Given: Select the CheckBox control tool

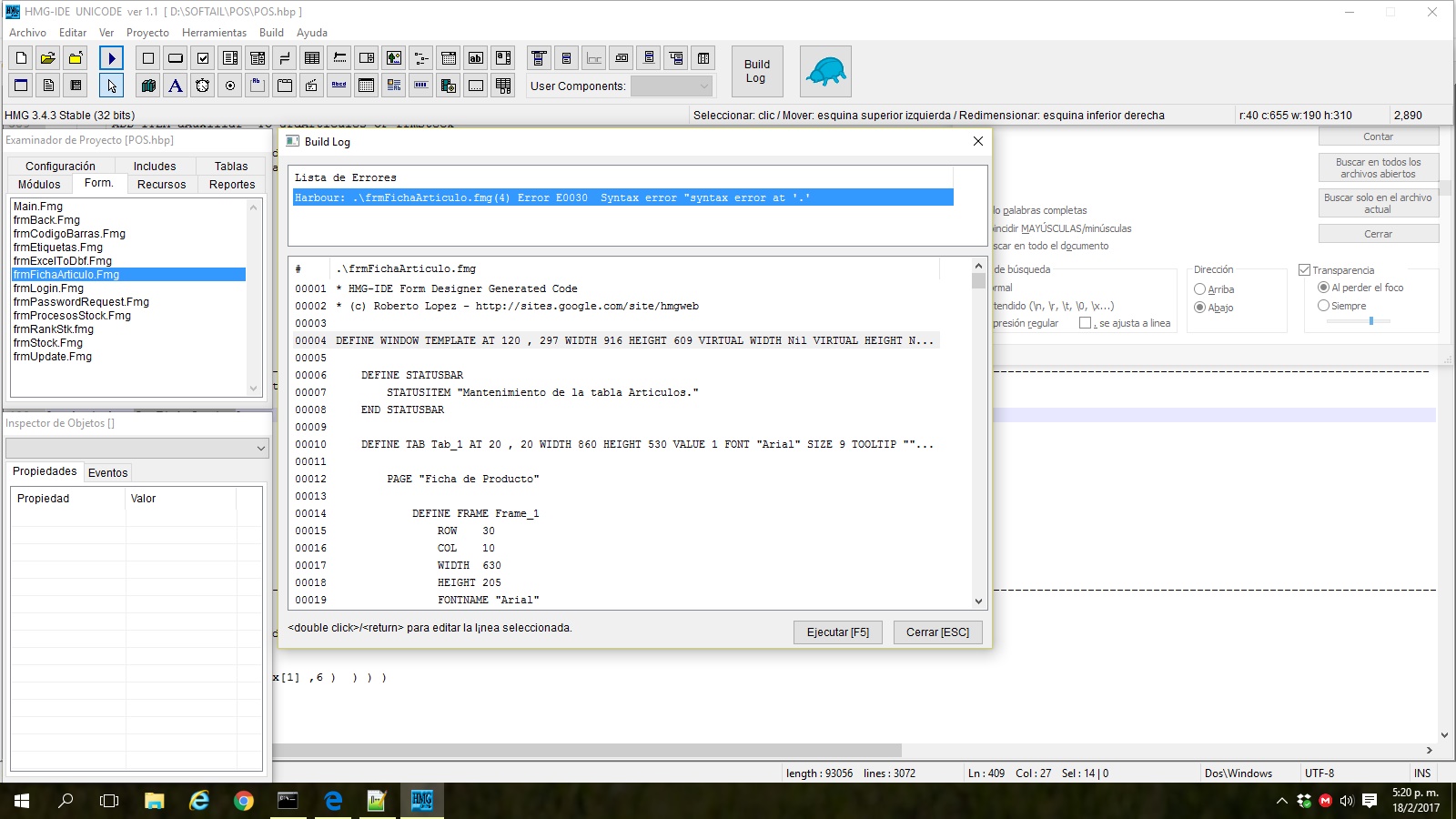Looking at the screenshot, I should [203, 58].
